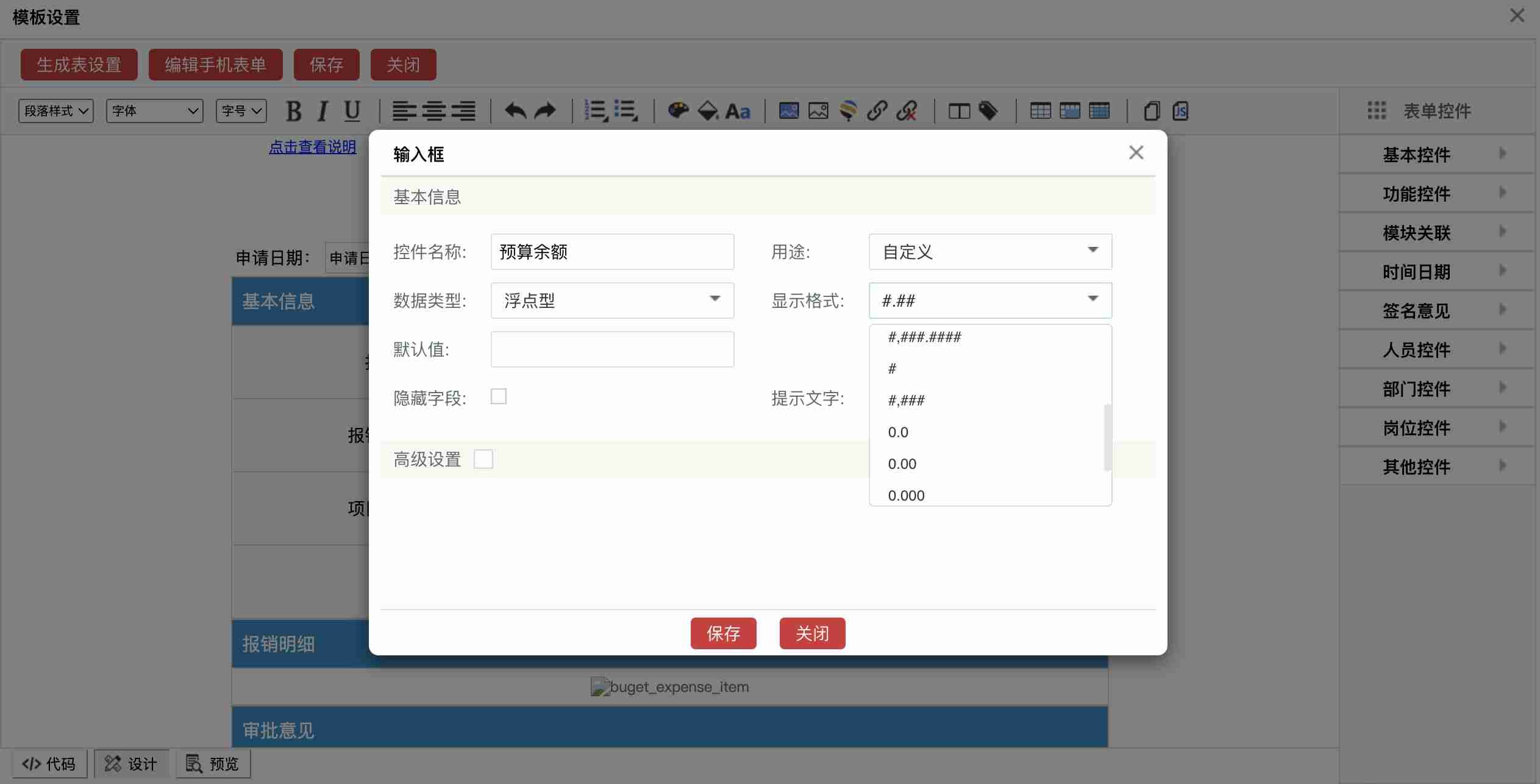This screenshot has height=784, width=1540.
Task: Open the 用途 dropdown
Action: coord(989,252)
